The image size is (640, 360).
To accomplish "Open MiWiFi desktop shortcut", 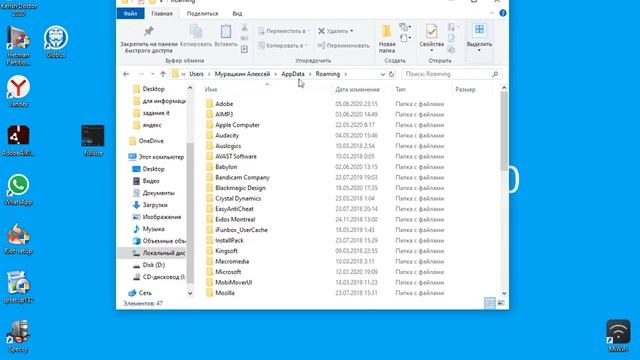I will (618, 336).
